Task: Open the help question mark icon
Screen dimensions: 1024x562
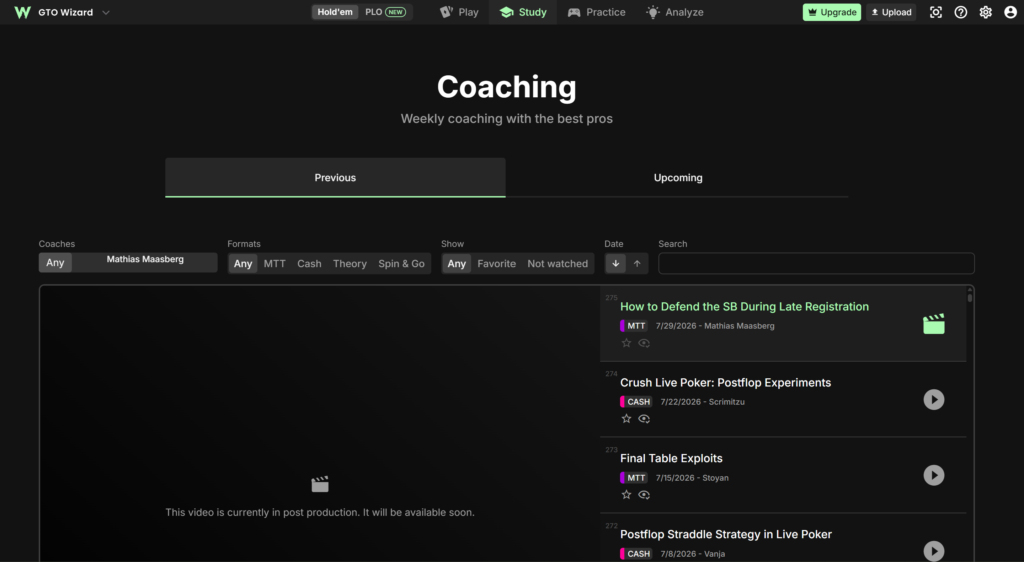Action: [961, 12]
